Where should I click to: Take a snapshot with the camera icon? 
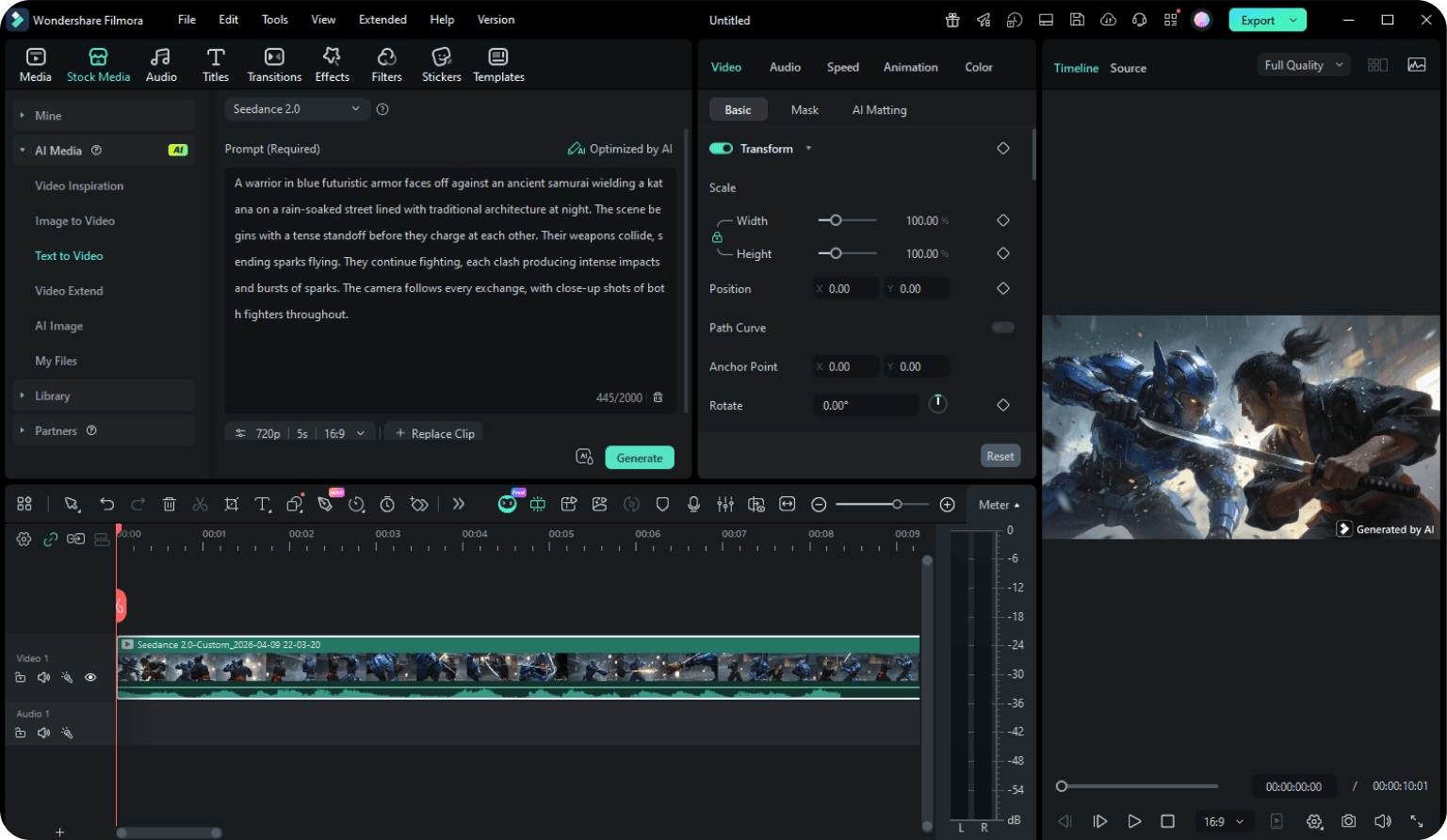1349,821
